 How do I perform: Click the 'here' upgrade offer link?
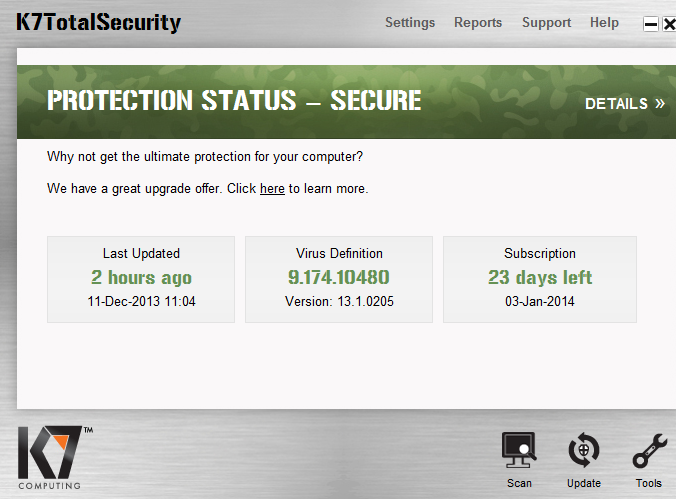(272, 188)
